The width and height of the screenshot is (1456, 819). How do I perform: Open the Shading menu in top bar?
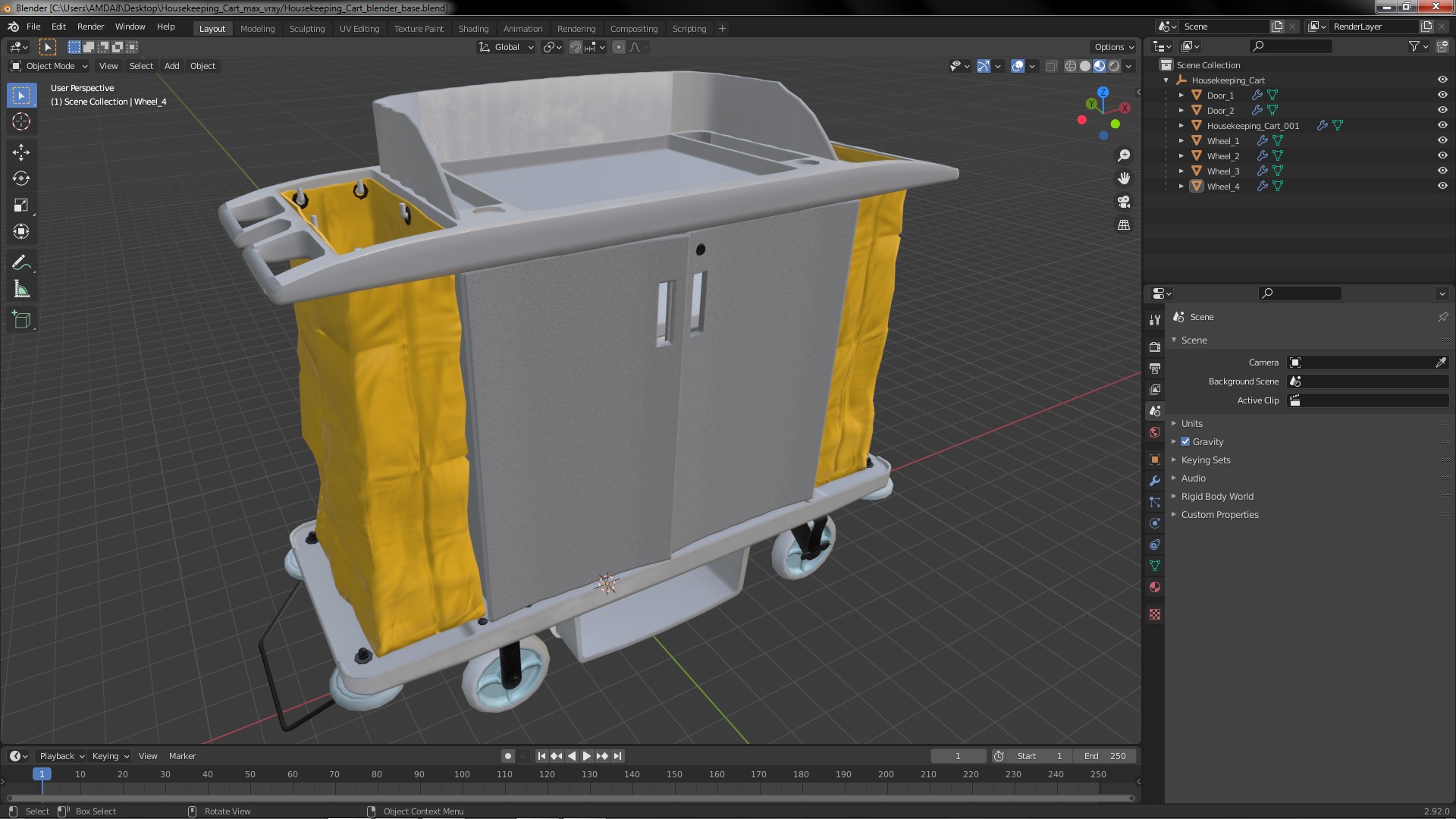click(473, 27)
